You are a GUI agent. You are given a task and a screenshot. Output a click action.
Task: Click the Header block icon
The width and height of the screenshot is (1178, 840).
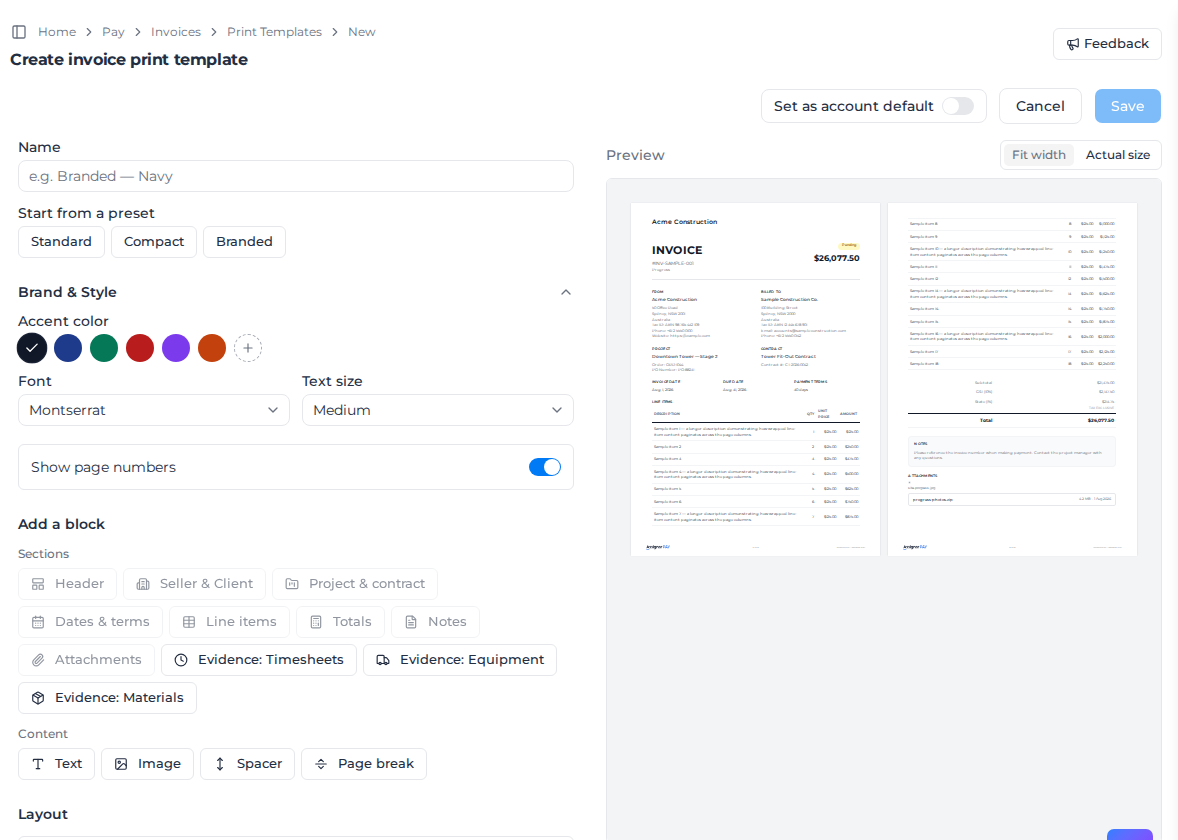pyautogui.click(x=38, y=584)
